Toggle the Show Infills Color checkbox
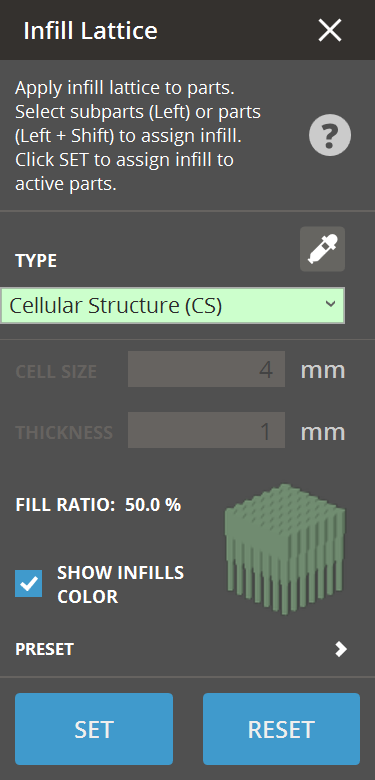 pyautogui.click(x=28, y=584)
